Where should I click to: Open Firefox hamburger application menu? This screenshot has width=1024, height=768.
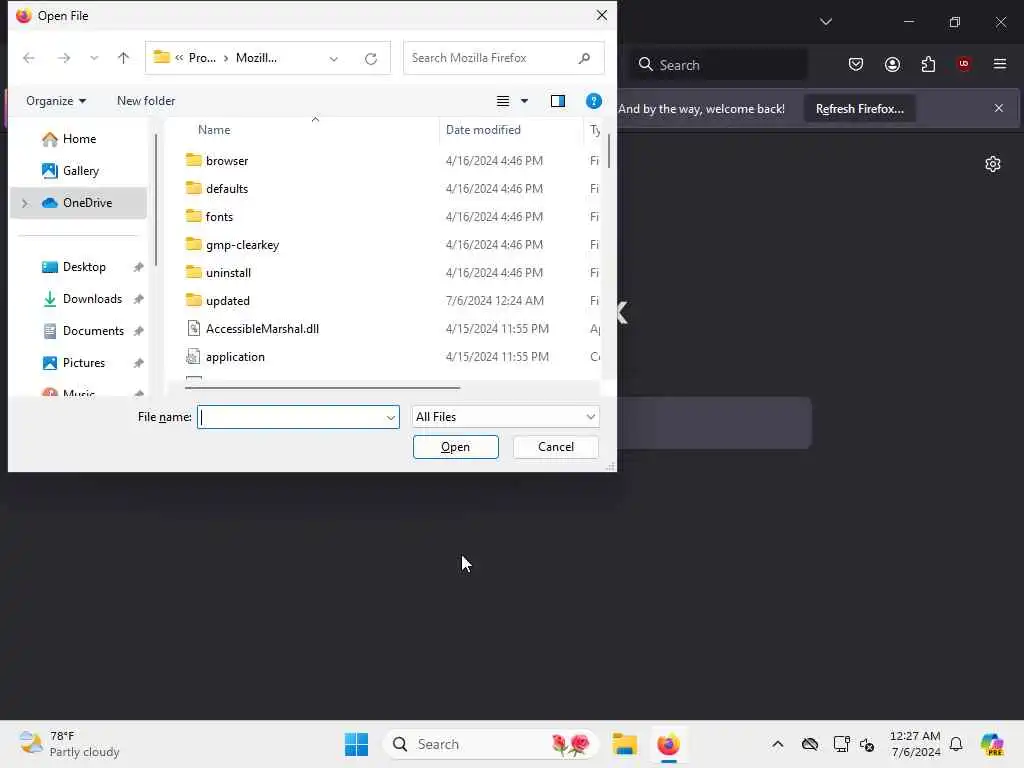tap(1000, 64)
